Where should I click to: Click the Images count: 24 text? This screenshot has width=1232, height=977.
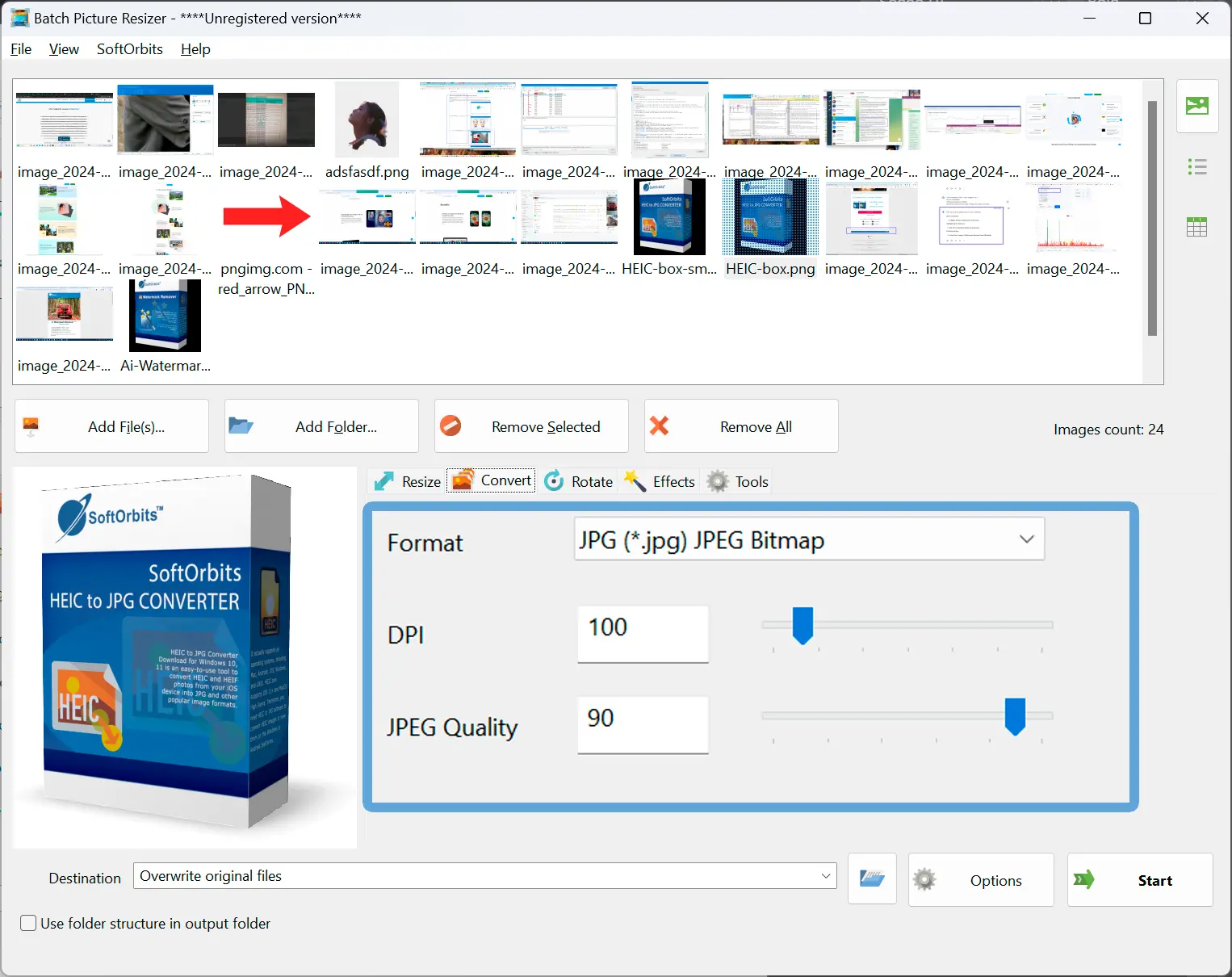click(x=1108, y=430)
